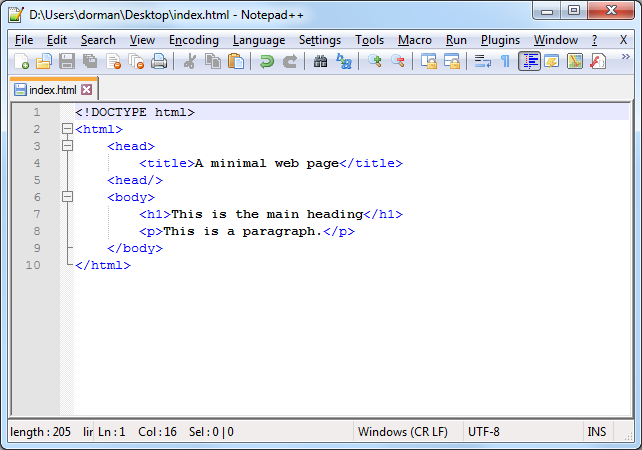Close document with menu bar X
642x450 pixels.
[x=623, y=40]
